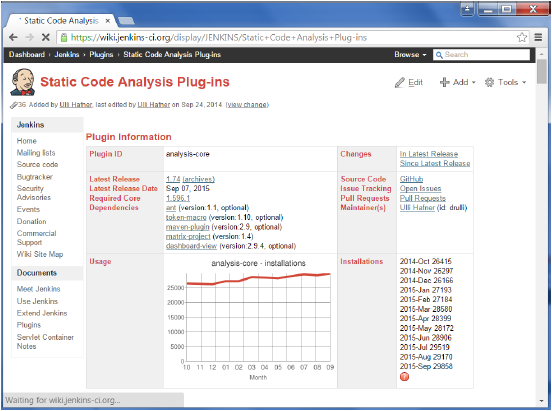Click the browser back arrow
552x411 pixels.
pos(13,37)
